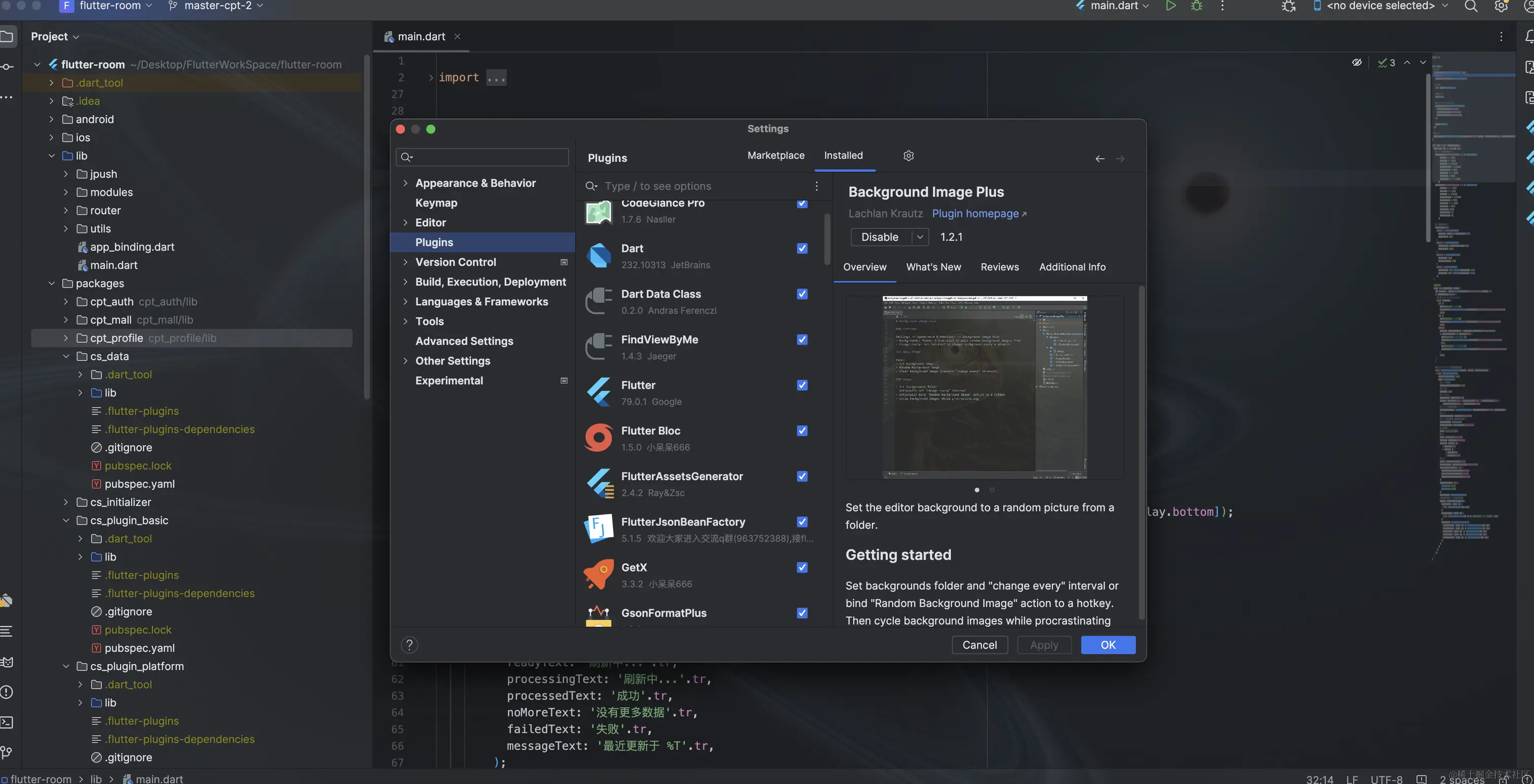Click the second screenshot pagination dot
Image resolution: width=1534 pixels, height=784 pixels.
(992, 490)
